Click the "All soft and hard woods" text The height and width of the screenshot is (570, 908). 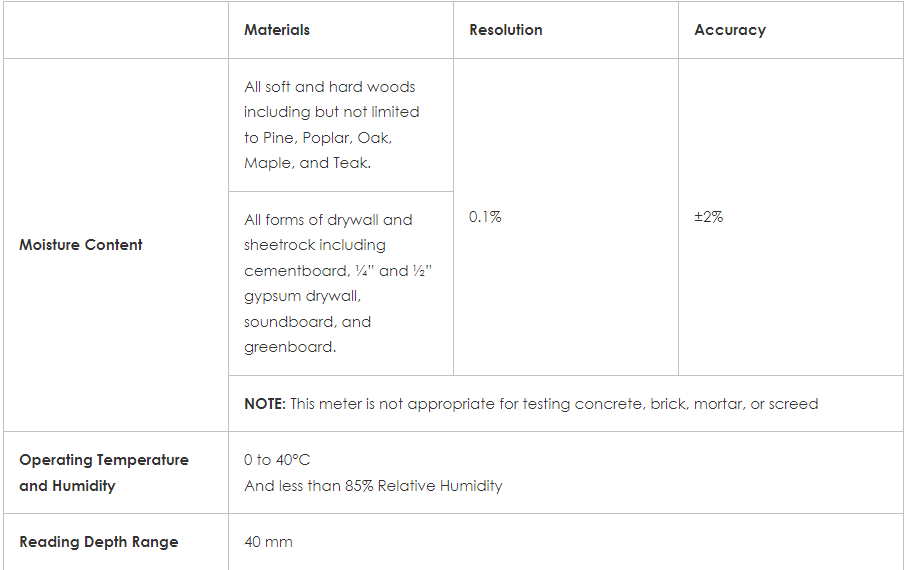[x=330, y=87]
